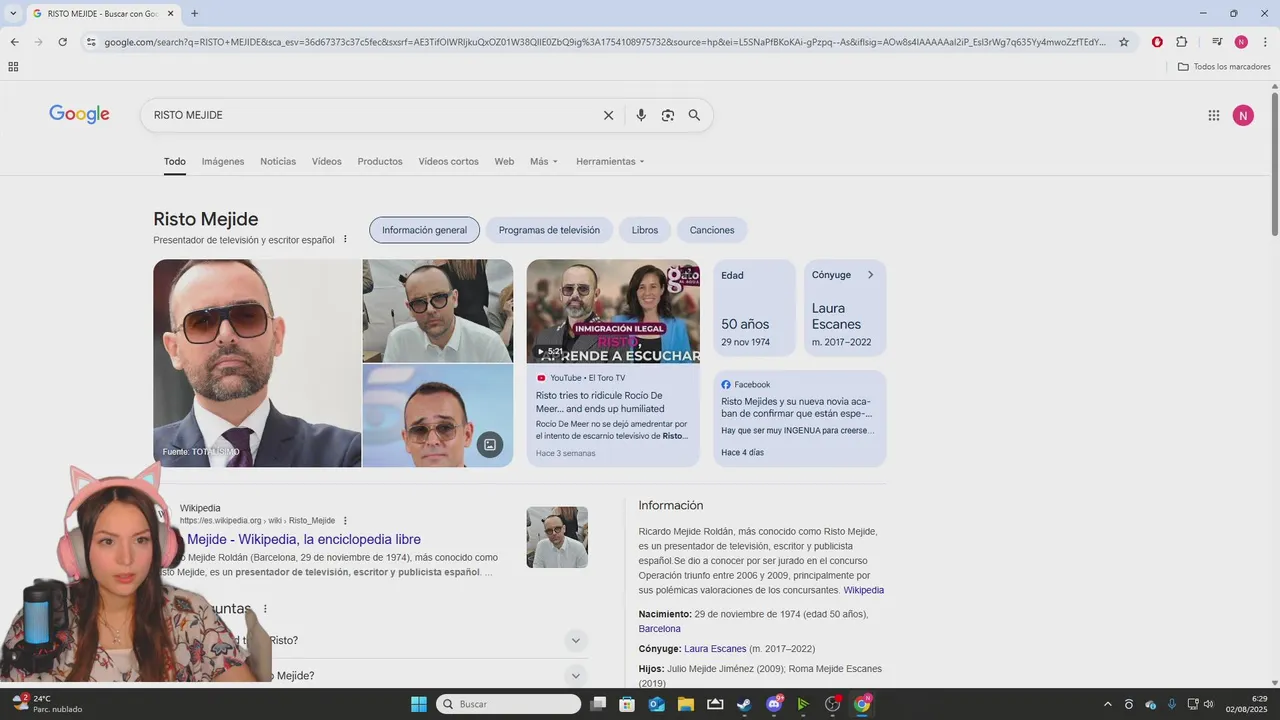The image size is (1280, 720).
Task: Open more options next to Risto Mejide subtitle
Action: (x=345, y=240)
